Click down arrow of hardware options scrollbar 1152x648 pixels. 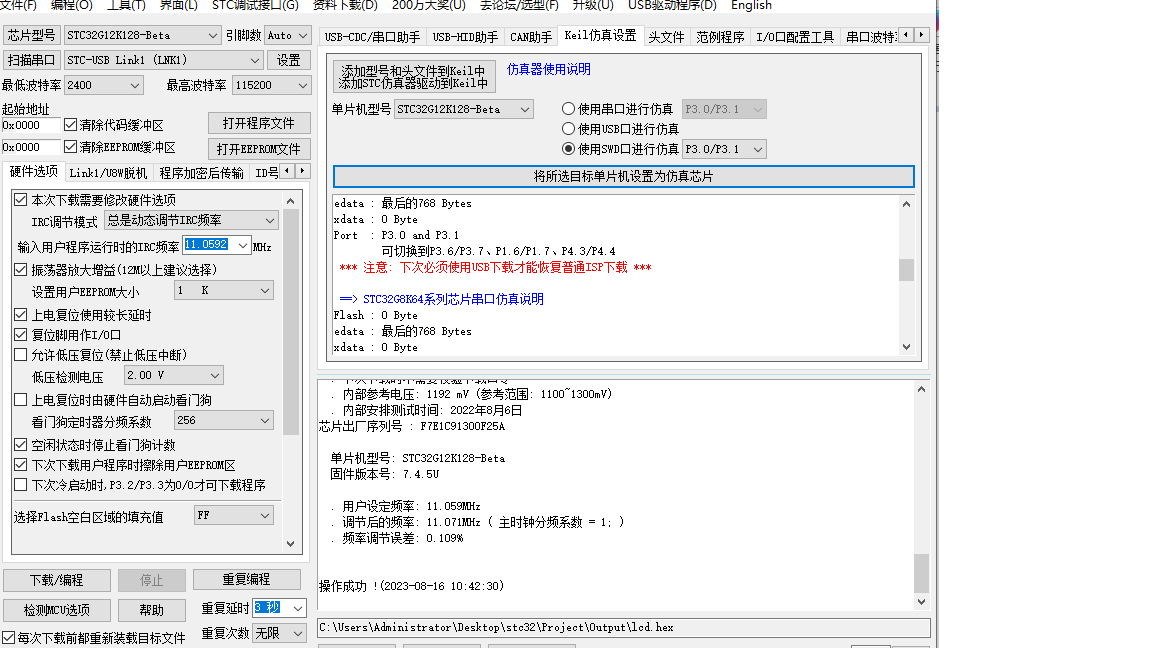[x=291, y=544]
